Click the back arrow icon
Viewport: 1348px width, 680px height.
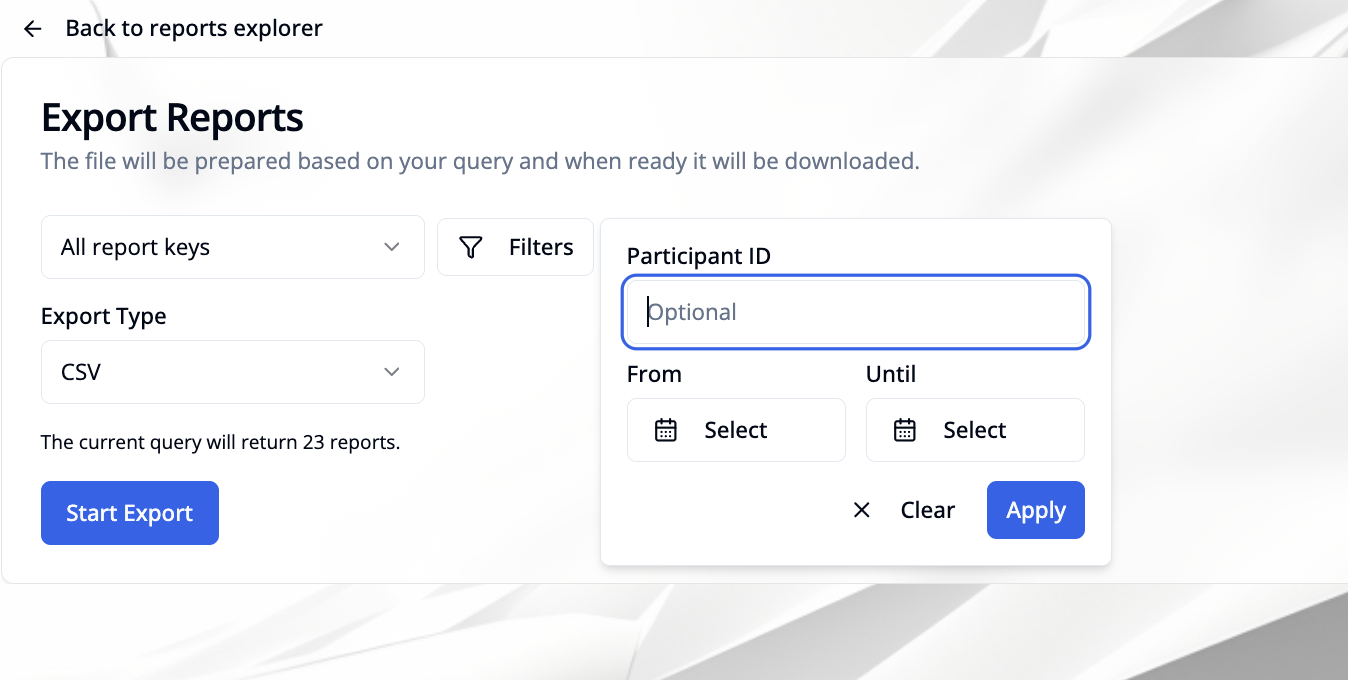point(32,28)
